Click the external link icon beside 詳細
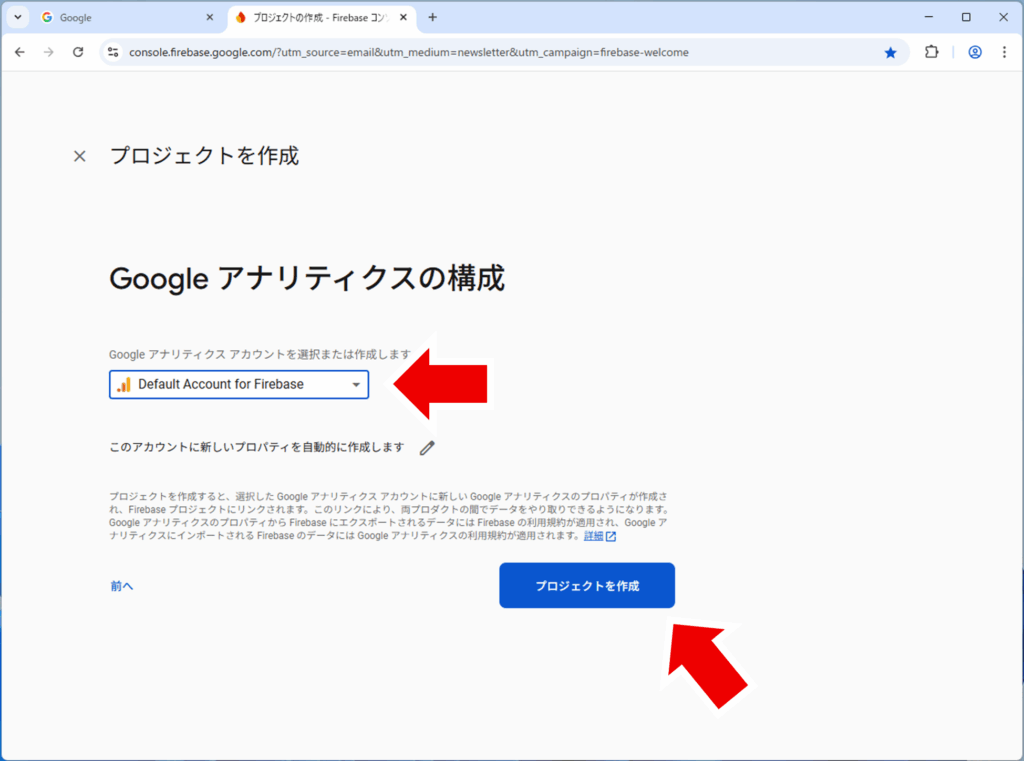 (x=611, y=536)
